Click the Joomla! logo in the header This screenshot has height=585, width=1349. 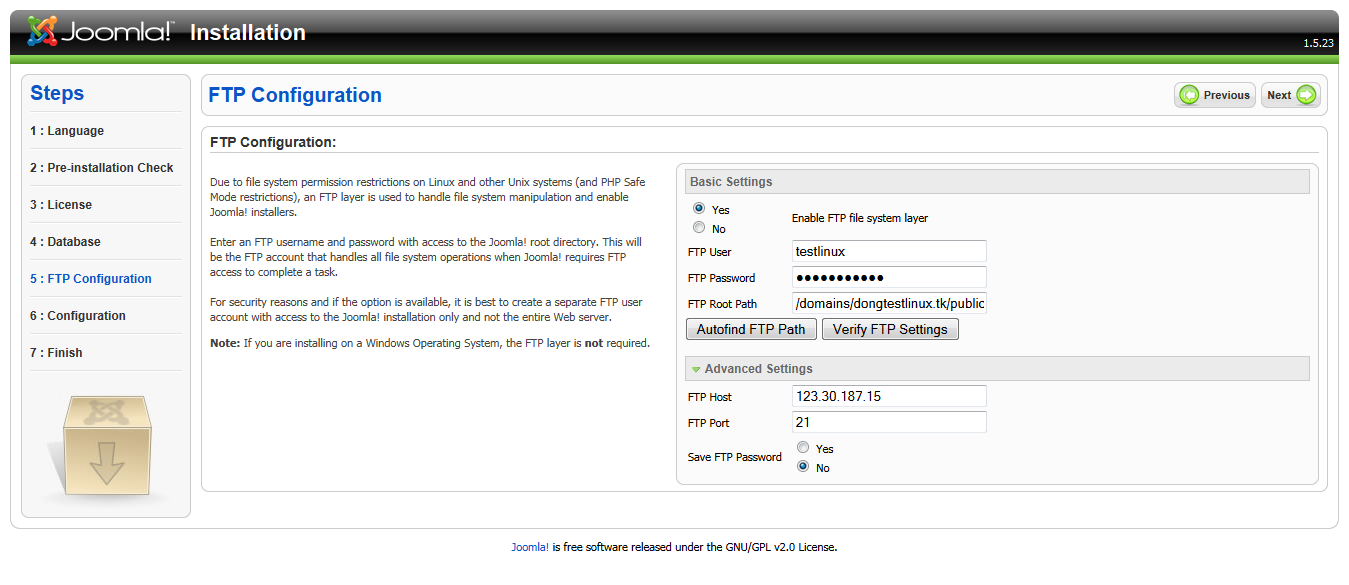tap(100, 32)
